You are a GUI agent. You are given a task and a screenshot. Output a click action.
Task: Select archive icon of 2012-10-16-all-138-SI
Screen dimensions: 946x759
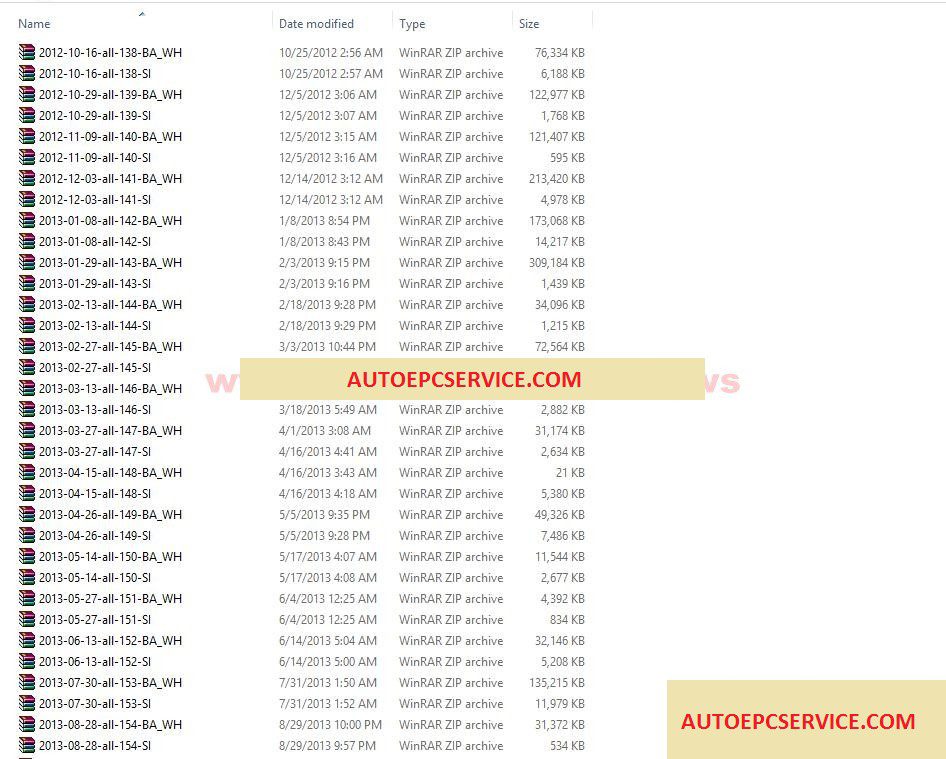(x=27, y=74)
